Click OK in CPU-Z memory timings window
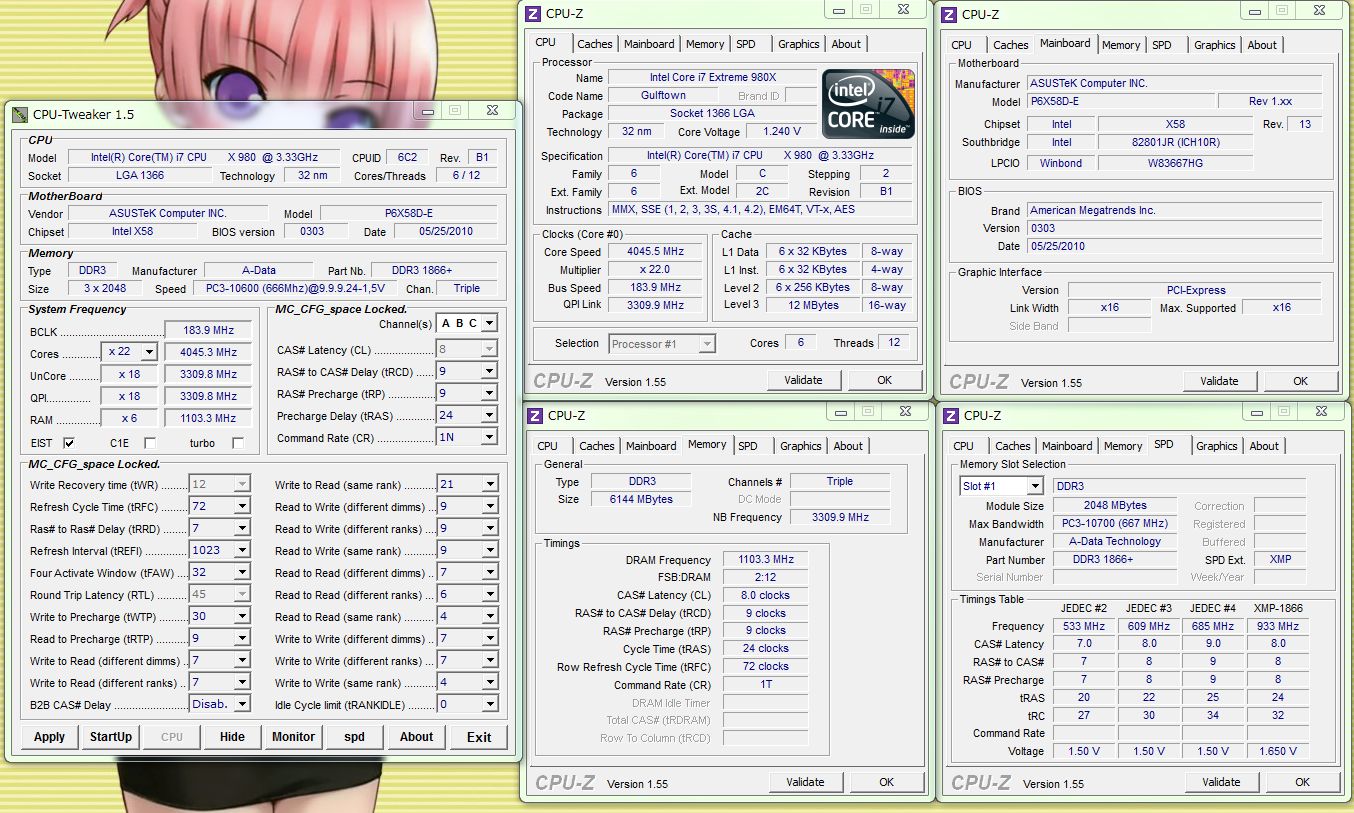 (x=886, y=782)
